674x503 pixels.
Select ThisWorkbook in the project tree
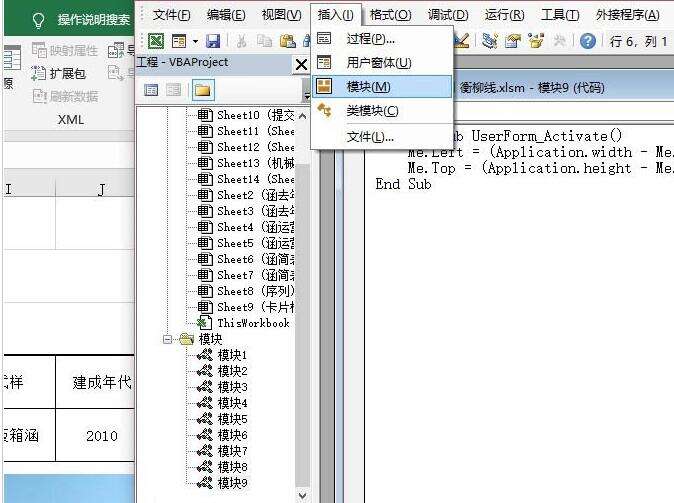pyautogui.click(x=252, y=323)
